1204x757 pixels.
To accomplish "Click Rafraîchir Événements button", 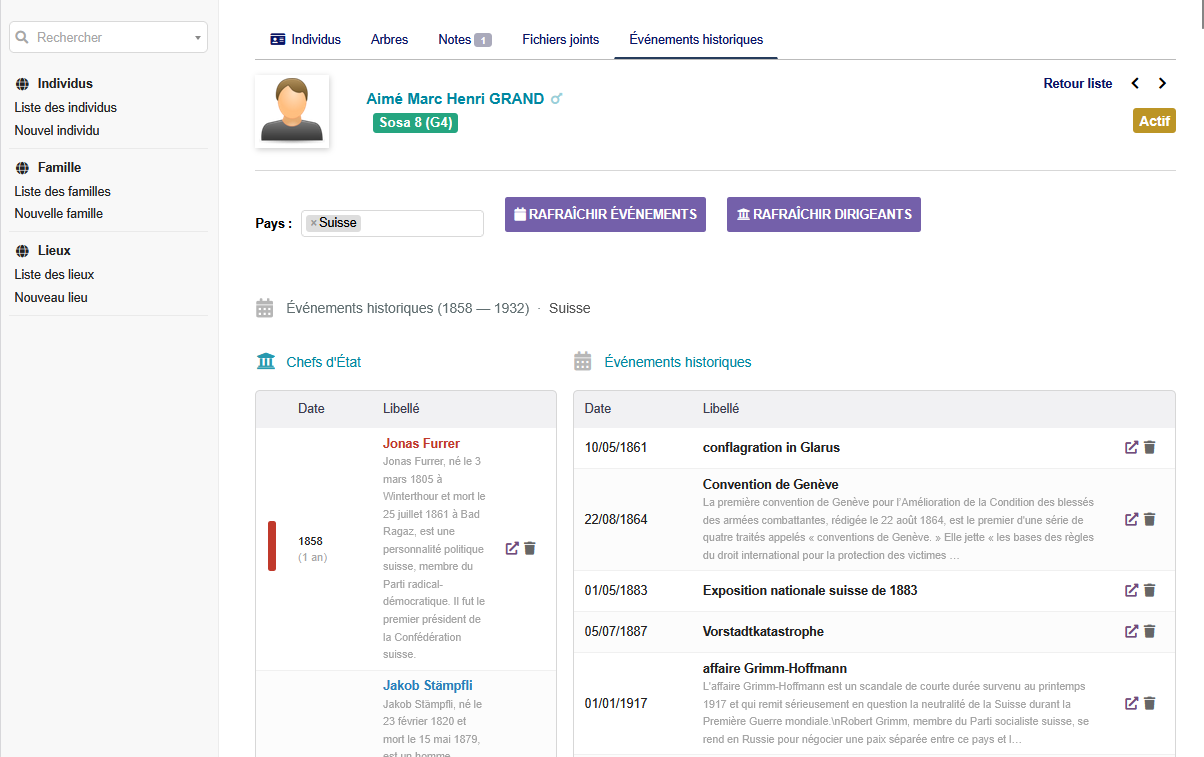I will tap(605, 214).
